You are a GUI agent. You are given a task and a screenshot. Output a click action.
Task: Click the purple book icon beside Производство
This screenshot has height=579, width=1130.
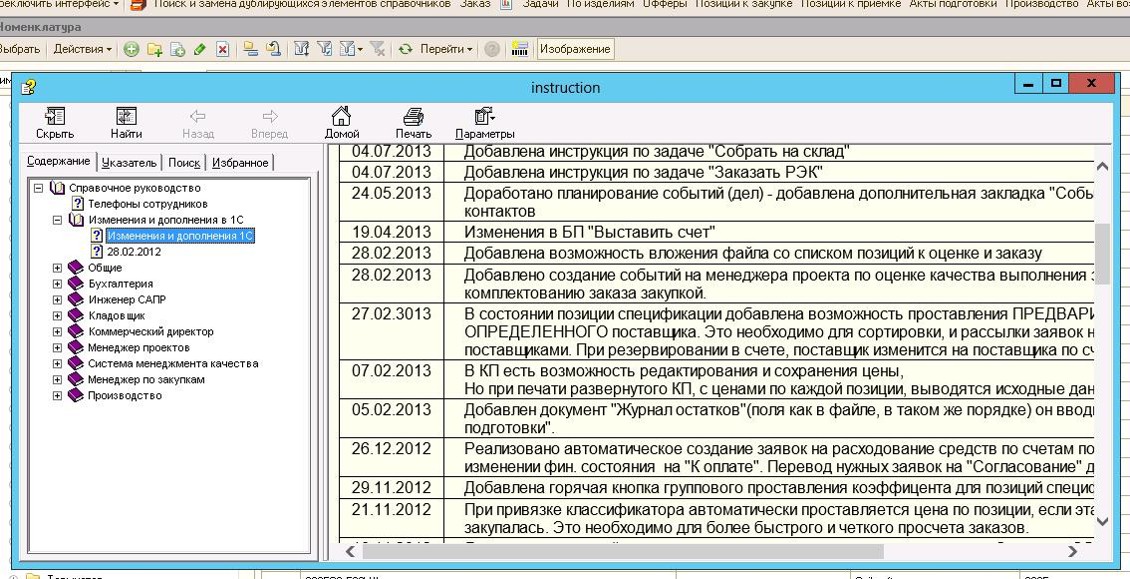tap(76, 395)
